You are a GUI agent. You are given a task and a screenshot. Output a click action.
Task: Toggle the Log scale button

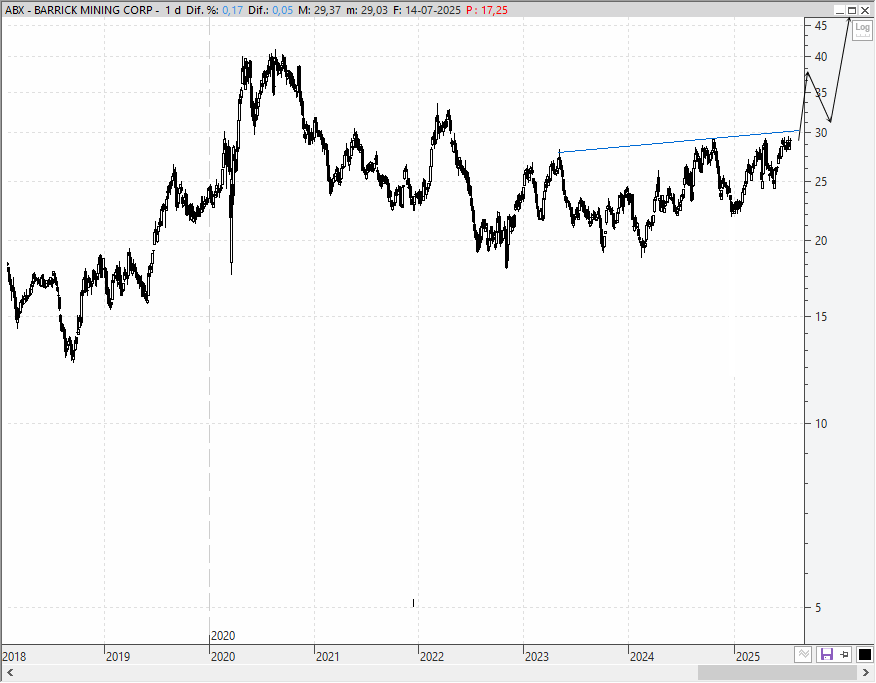pyautogui.click(x=863, y=28)
